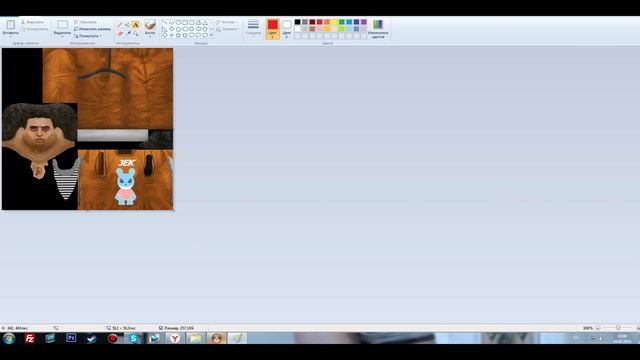Screen dimensions: 640x360
Task: Click the Paste (Вставить) clipboard icon
Action: coord(11,25)
